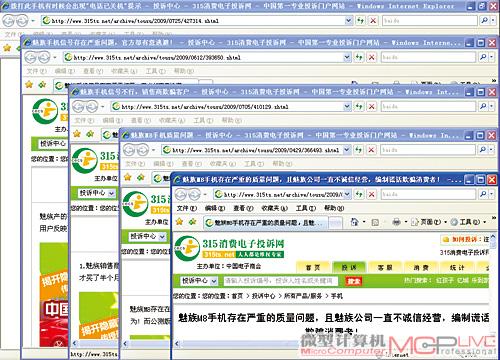Click the 手机 breadcrumb link
Viewport: 500px width, 360px height.
(337, 296)
